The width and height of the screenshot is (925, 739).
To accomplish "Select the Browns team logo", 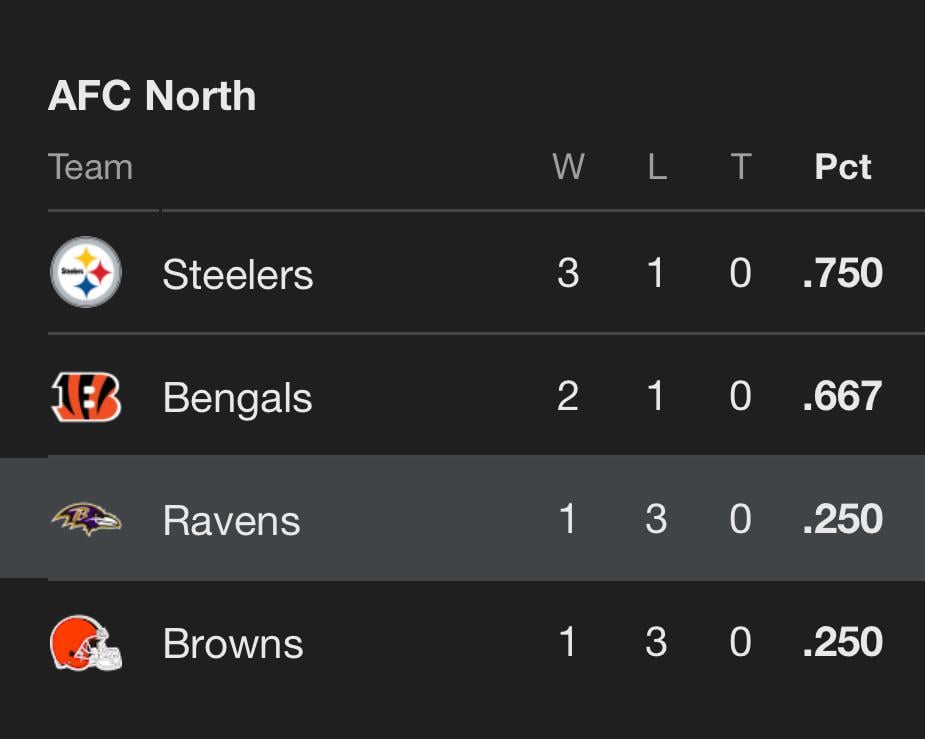I will (x=85, y=643).
